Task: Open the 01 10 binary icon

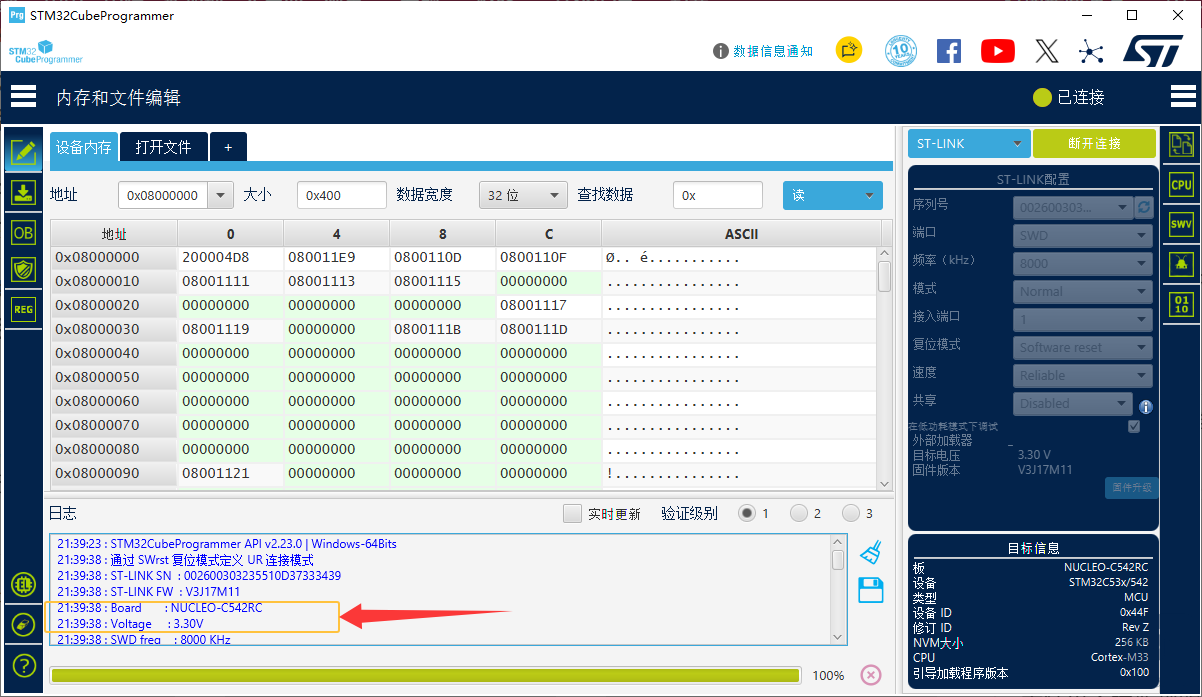Action: [x=1181, y=304]
